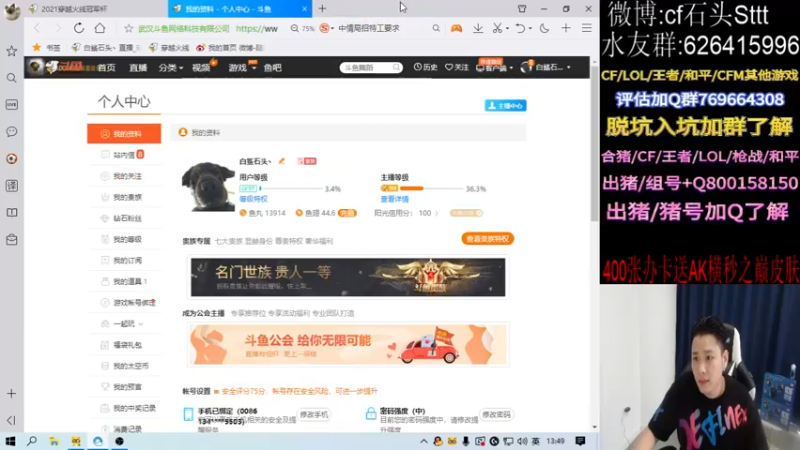
Task: Open the sidebar chat bubble icon
Action: click(11, 132)
